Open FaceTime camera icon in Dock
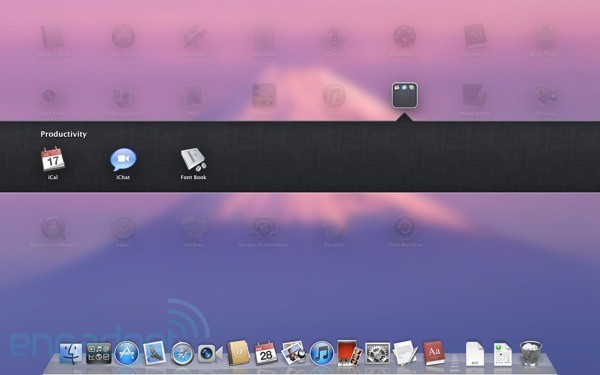This screenshot has width=600, height=375. click(x=210, y=353)
